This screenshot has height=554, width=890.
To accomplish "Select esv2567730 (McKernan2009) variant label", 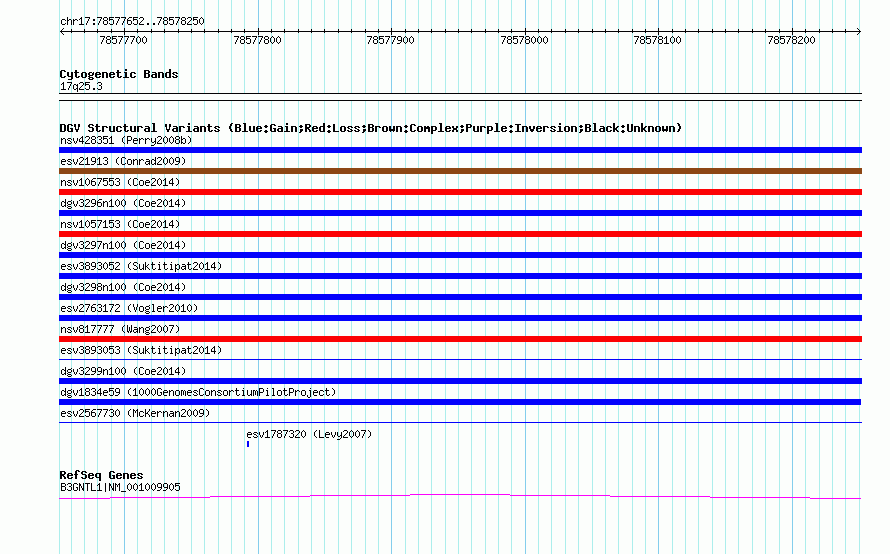I will tap(135, 413).
